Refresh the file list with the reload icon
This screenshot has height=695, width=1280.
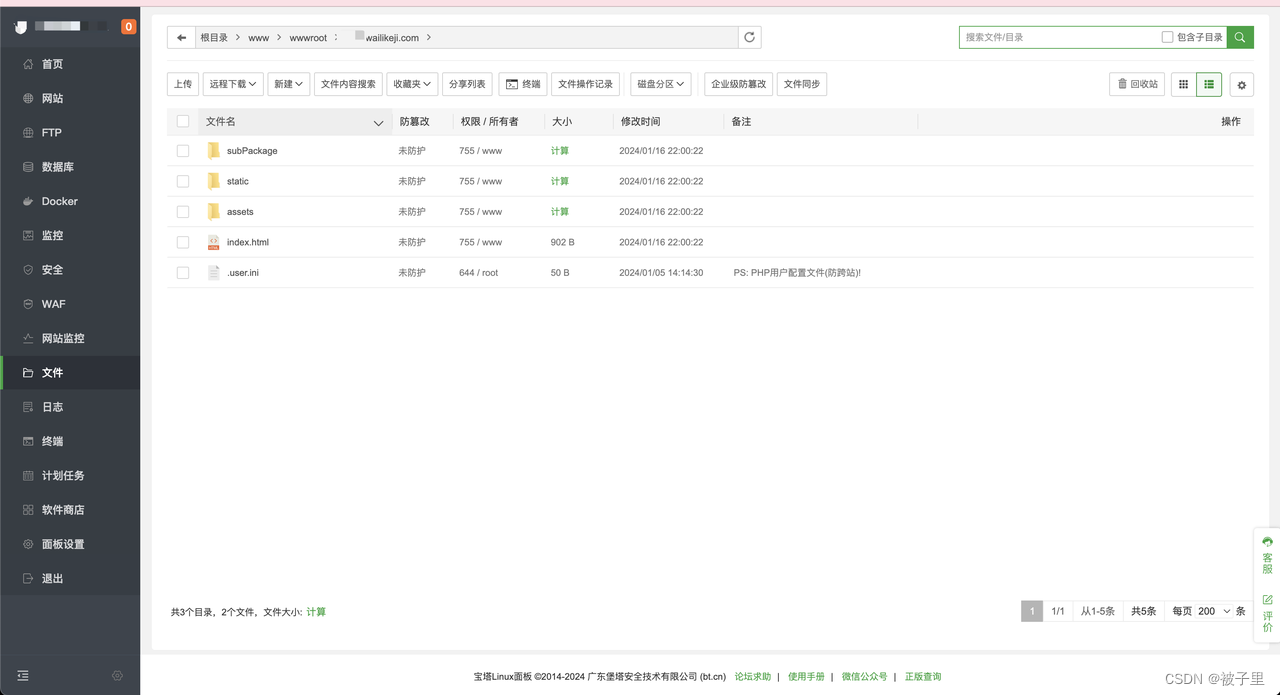749,37
